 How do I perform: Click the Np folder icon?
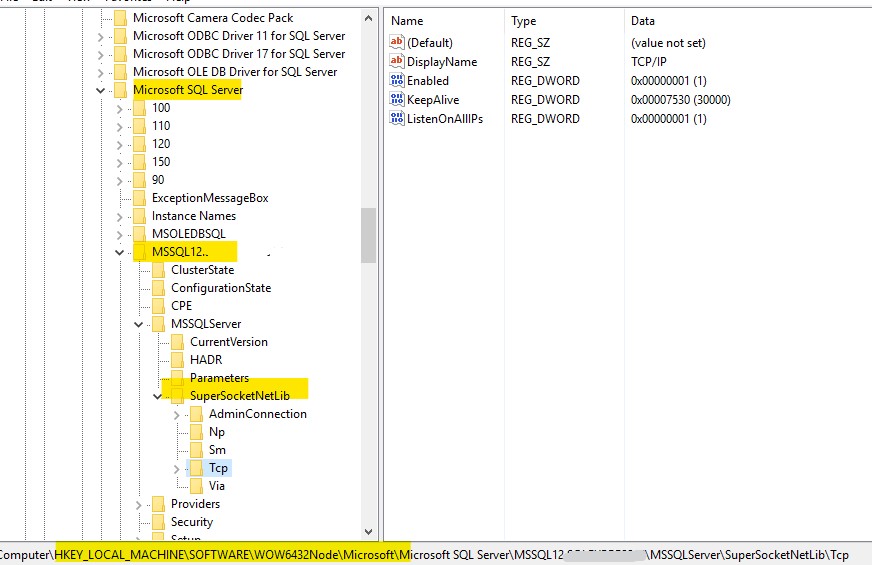coord(196,432)
